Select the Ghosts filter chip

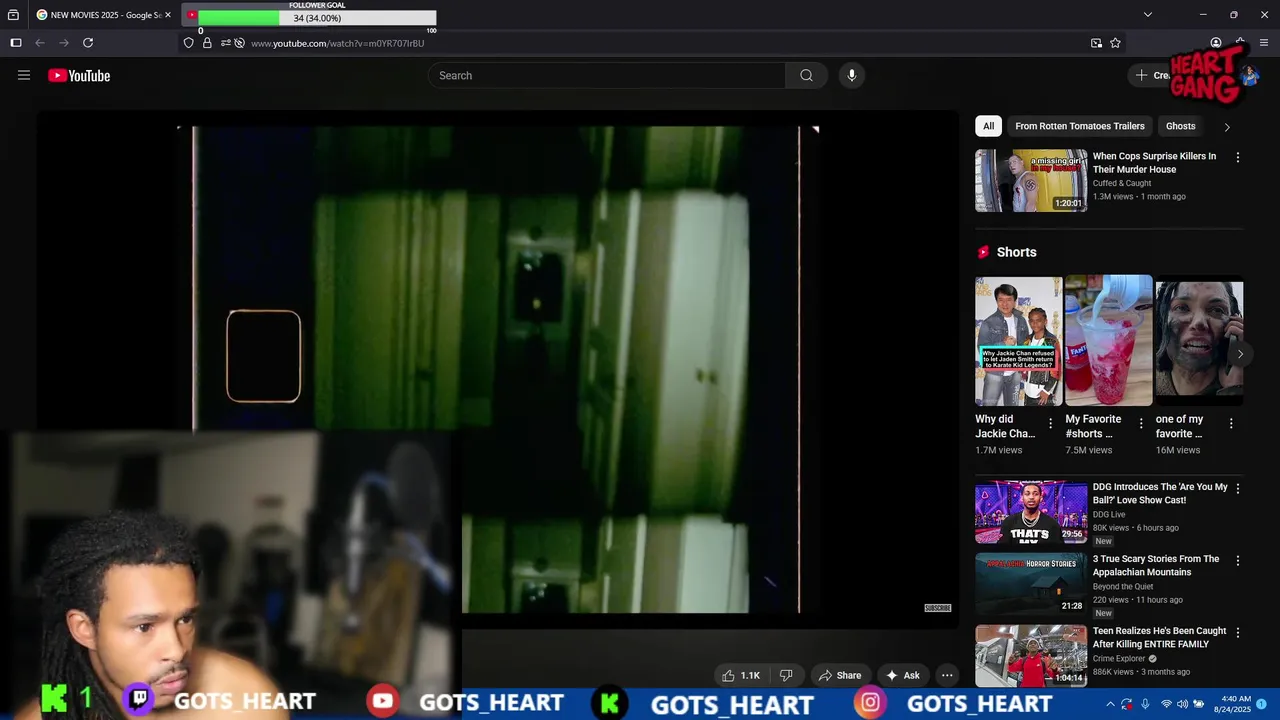[1180, 126]
